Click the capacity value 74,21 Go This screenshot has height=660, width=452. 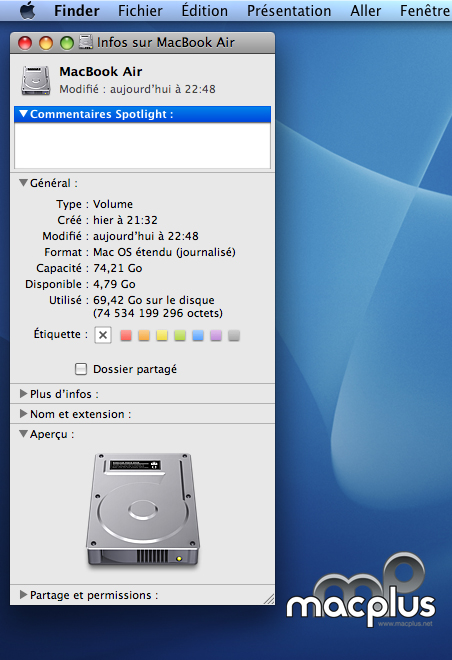click(x=117, y=268)
